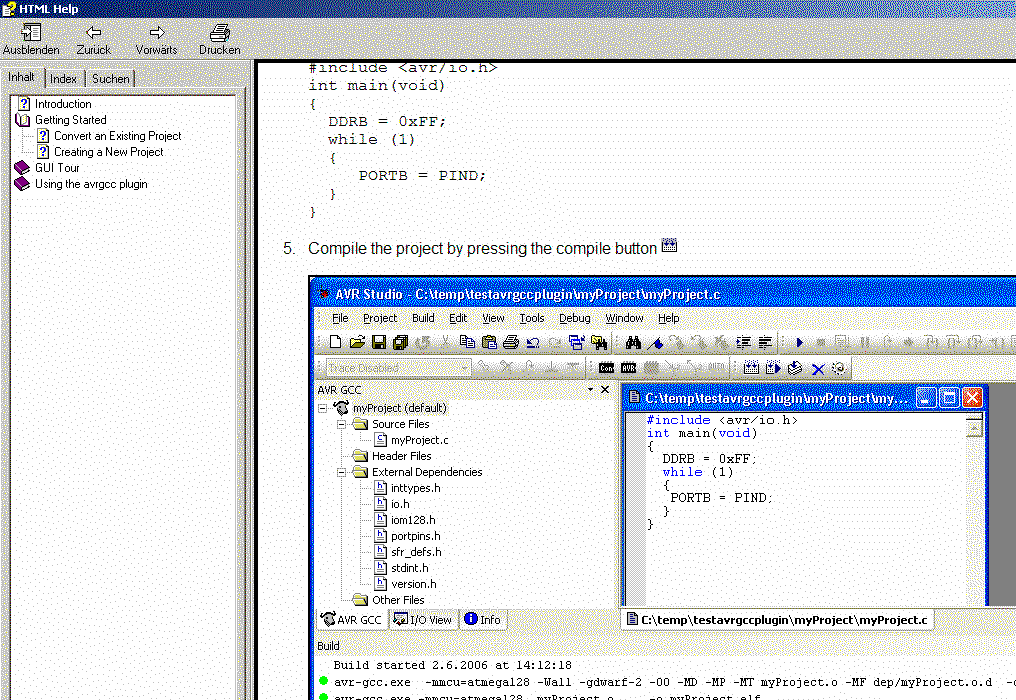Click the New File icon in AVR Studio
Viewport: 1016px width, 700px height.
tap(335, 342)
